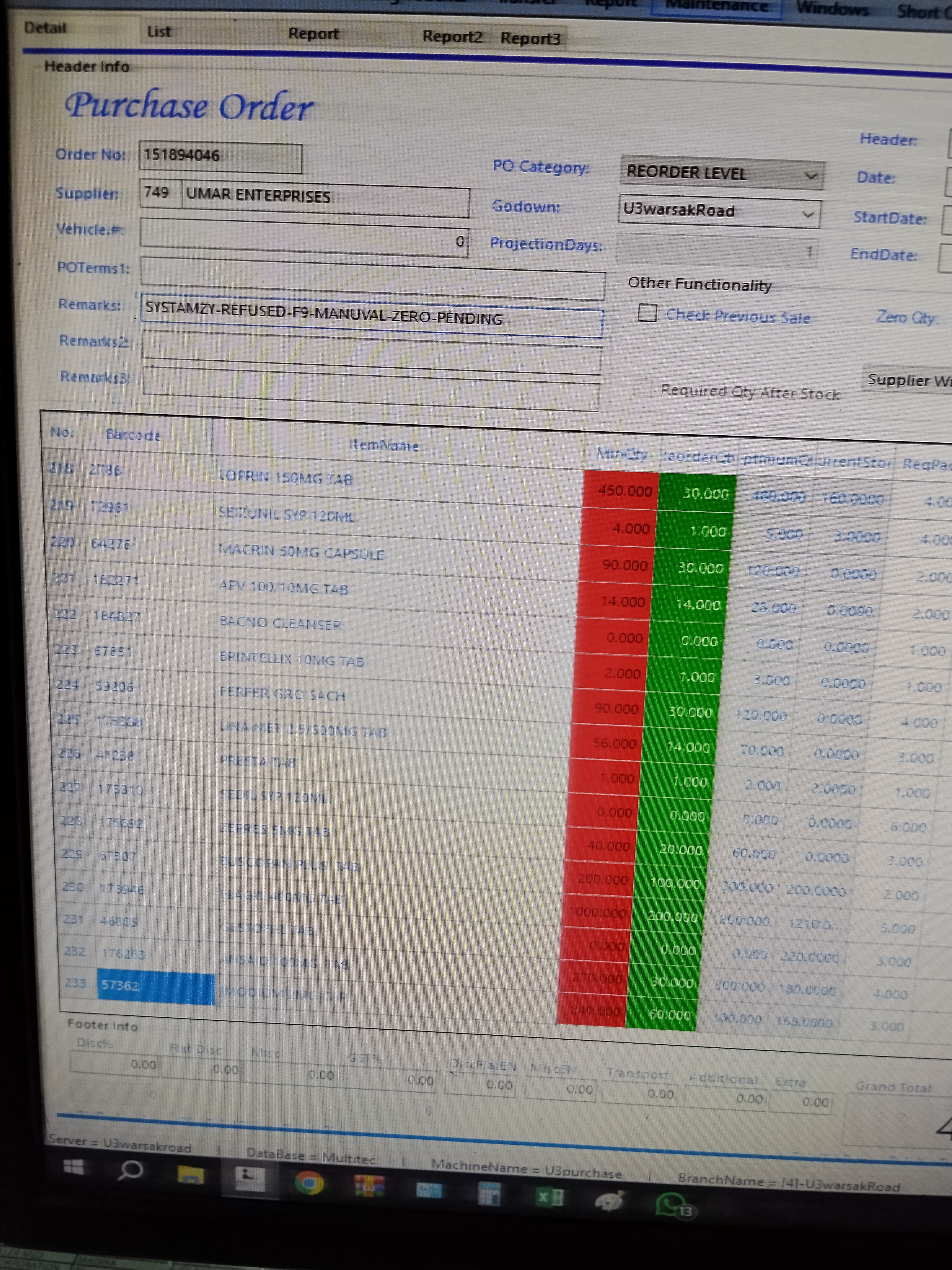Open File Explorer from the taskbar

coord(191,1175)
